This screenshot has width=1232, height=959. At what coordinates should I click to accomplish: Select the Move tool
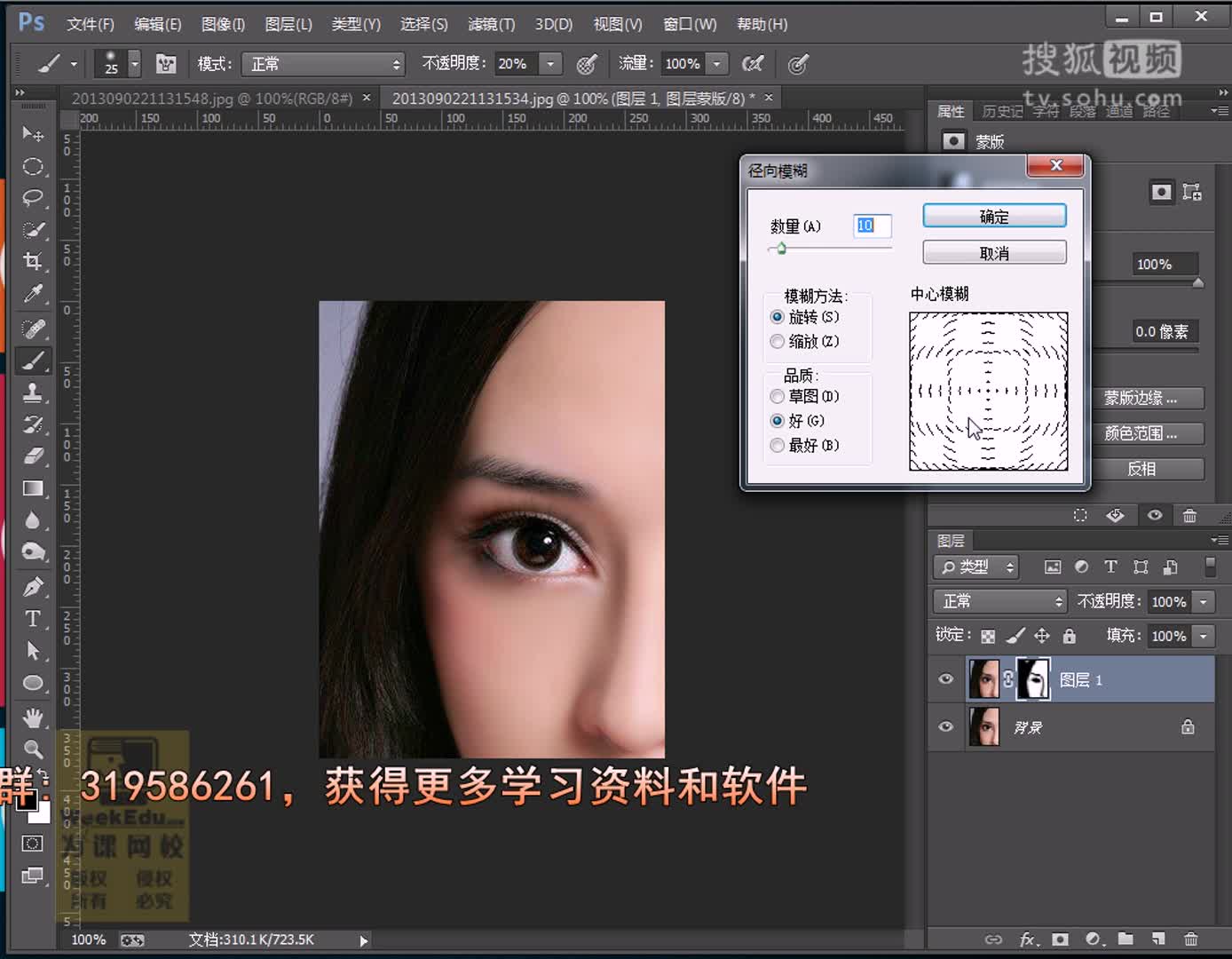[x=33, y=134]
